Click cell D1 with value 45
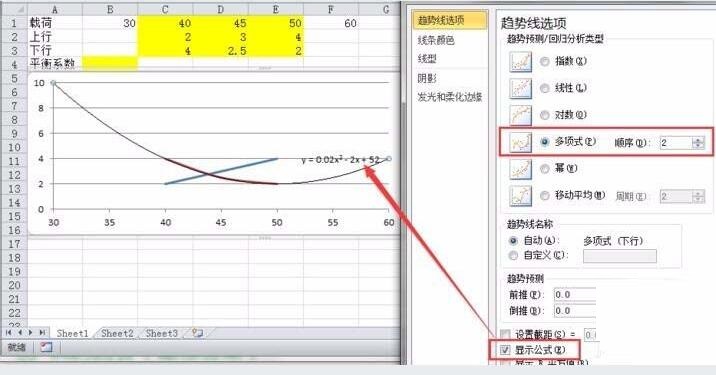 click(221, 23)
